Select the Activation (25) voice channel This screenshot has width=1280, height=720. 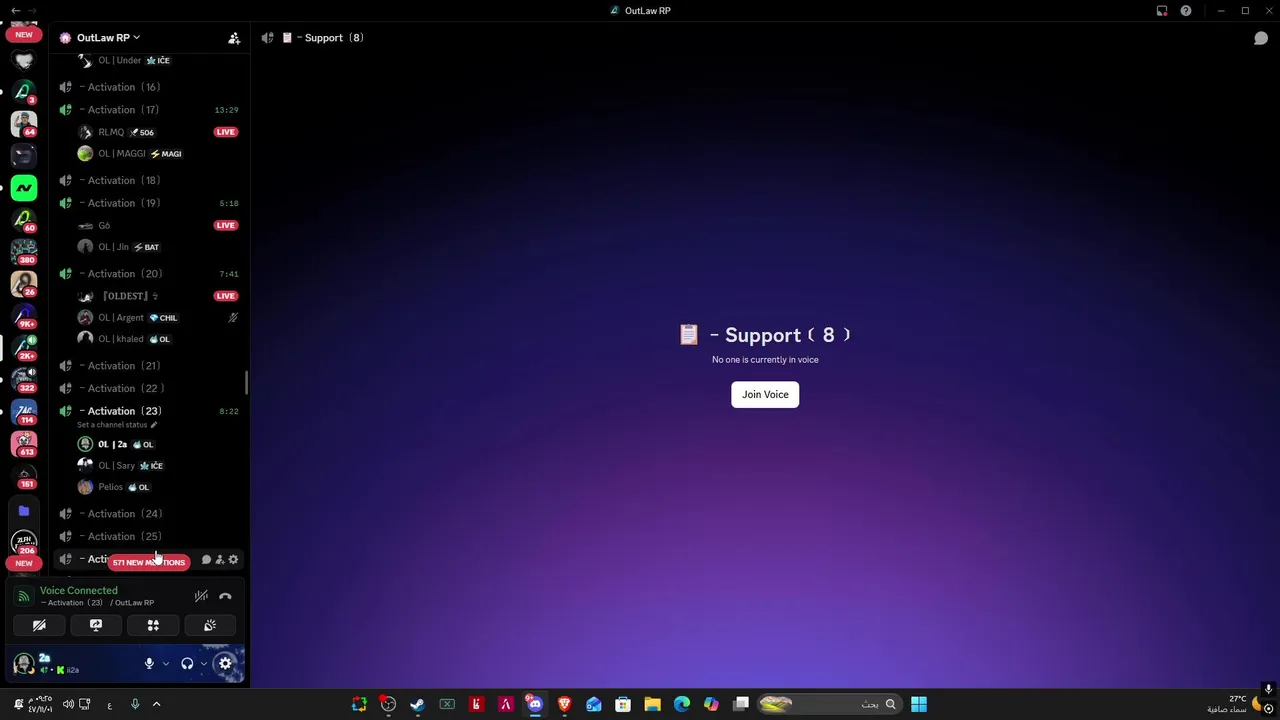[148, 536]
